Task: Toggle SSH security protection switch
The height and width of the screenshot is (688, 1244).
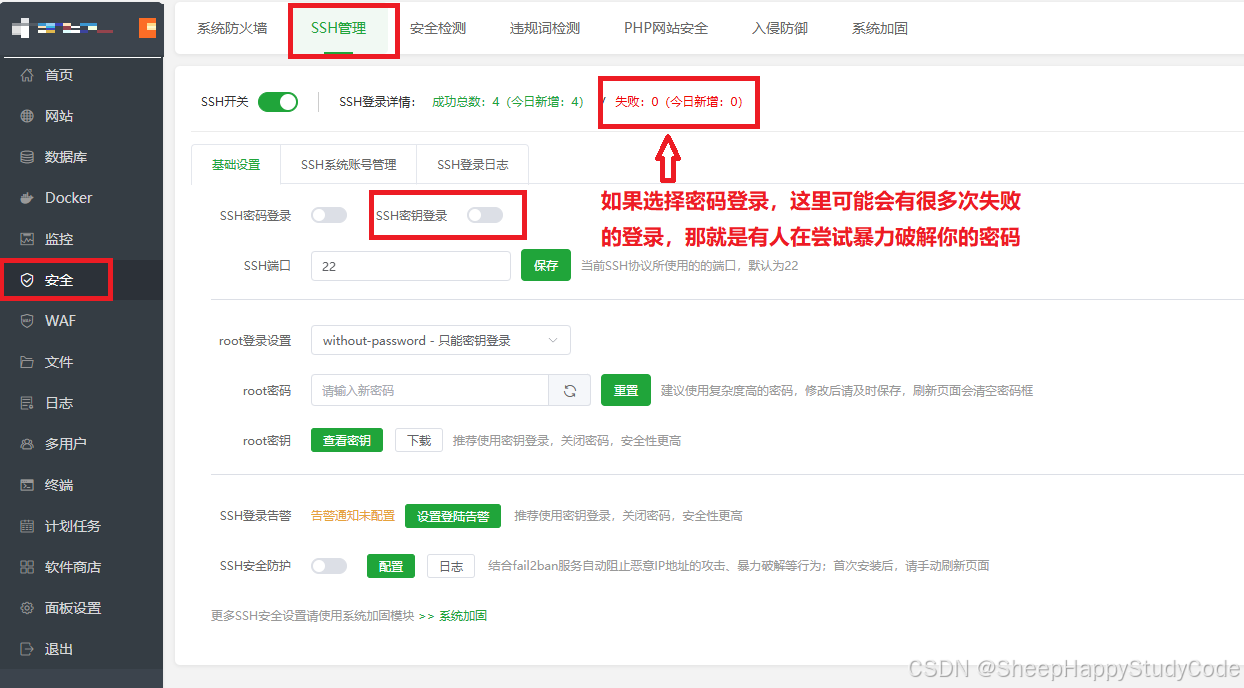Action: click(x=329, y=566)
